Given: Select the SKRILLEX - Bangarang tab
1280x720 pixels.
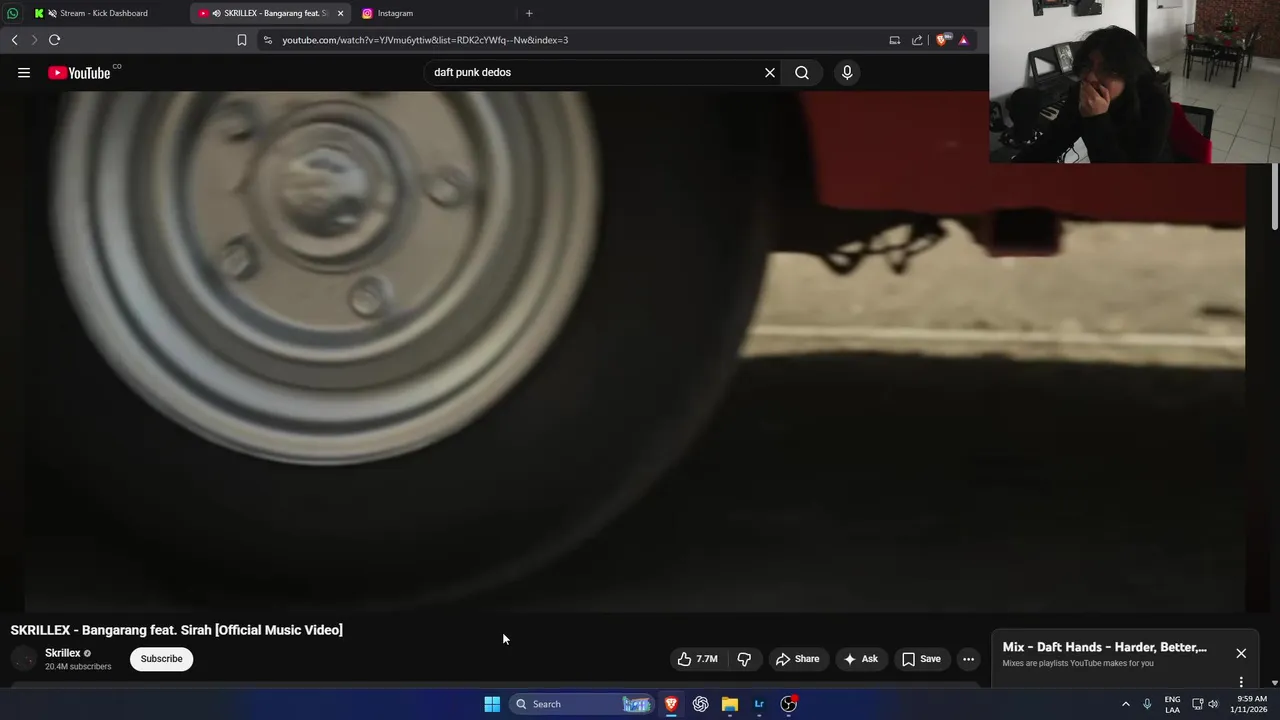Looking at the screenshot, I should (270, 13).
